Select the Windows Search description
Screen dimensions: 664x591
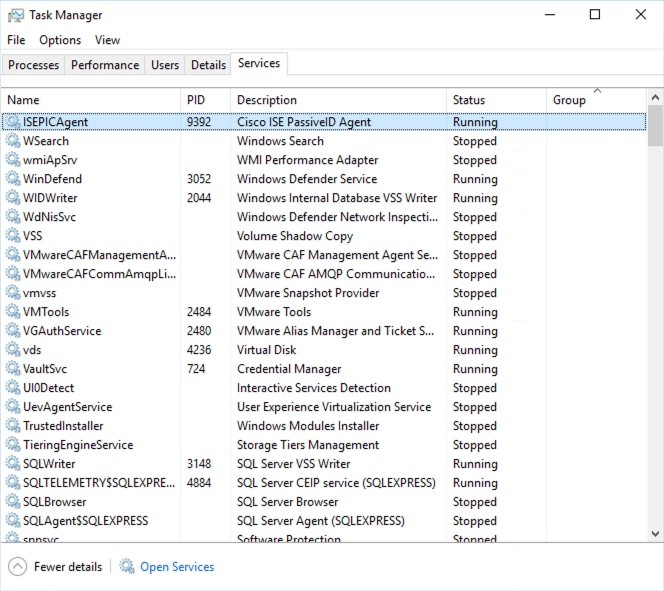[280, 141]
